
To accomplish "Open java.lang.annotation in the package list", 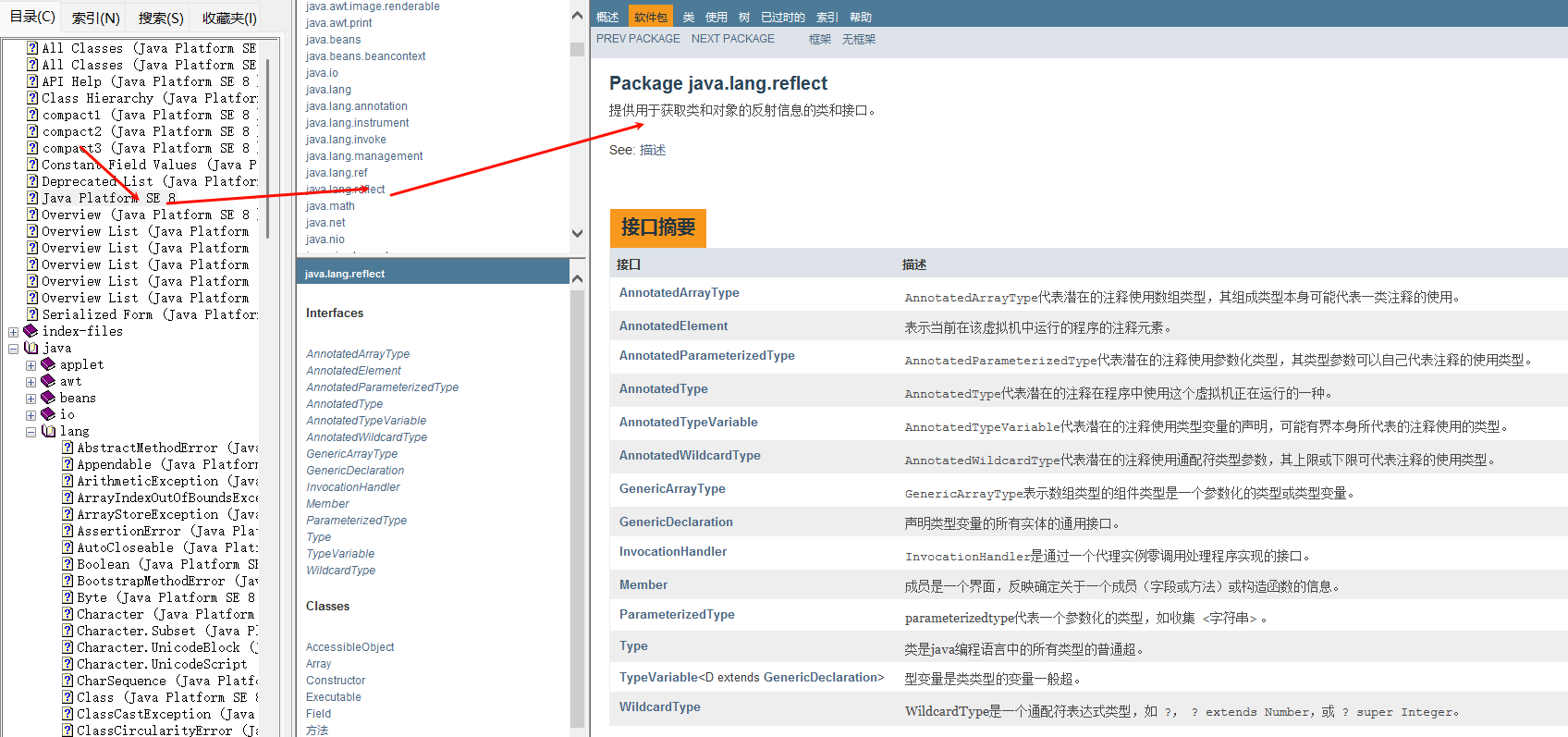I will pyautogui.click(x=356, y=106).
